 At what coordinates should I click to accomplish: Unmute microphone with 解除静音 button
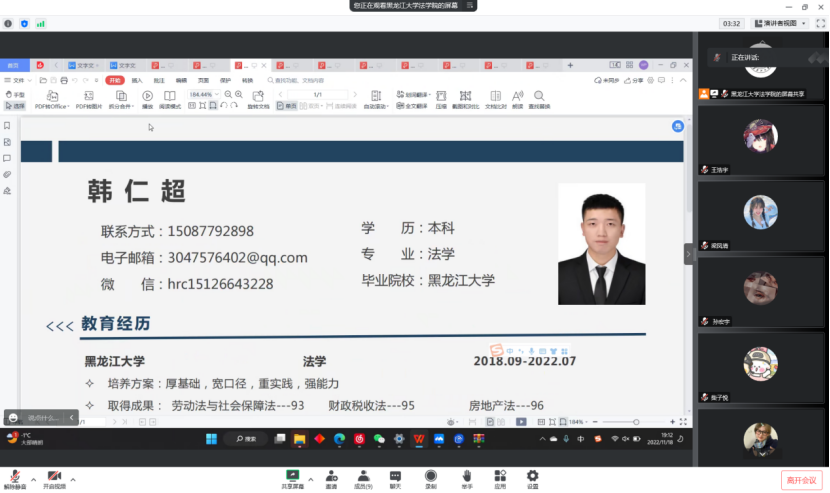15,478
